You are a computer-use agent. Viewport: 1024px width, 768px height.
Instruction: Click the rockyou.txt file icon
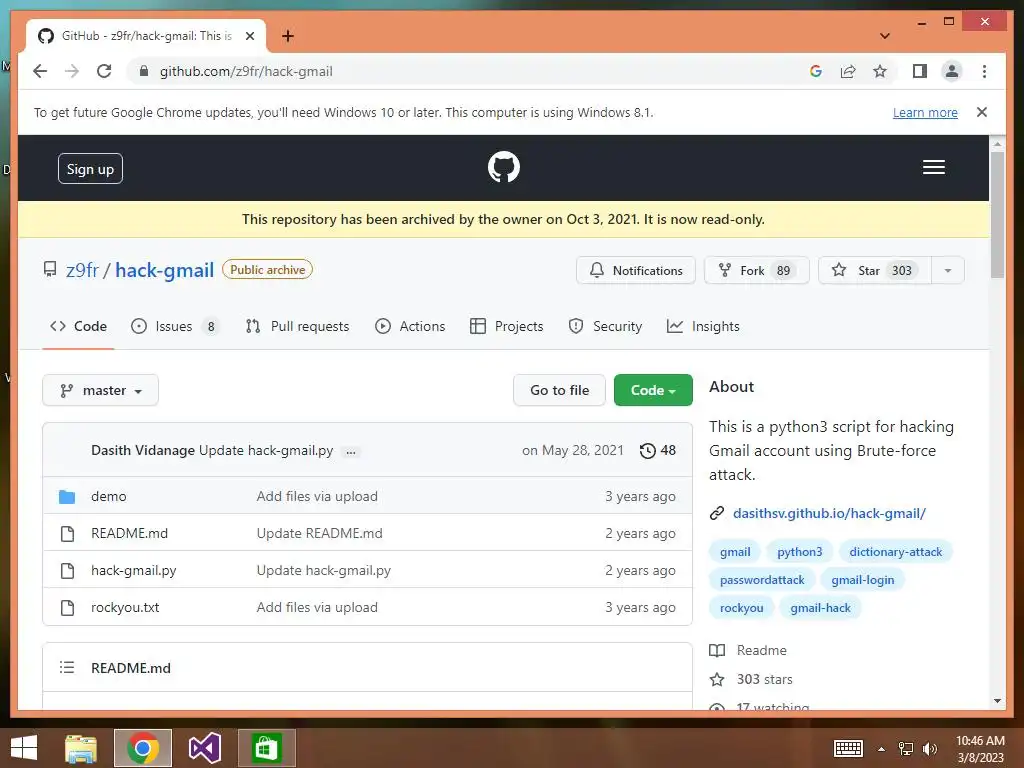tap(67, 607)
